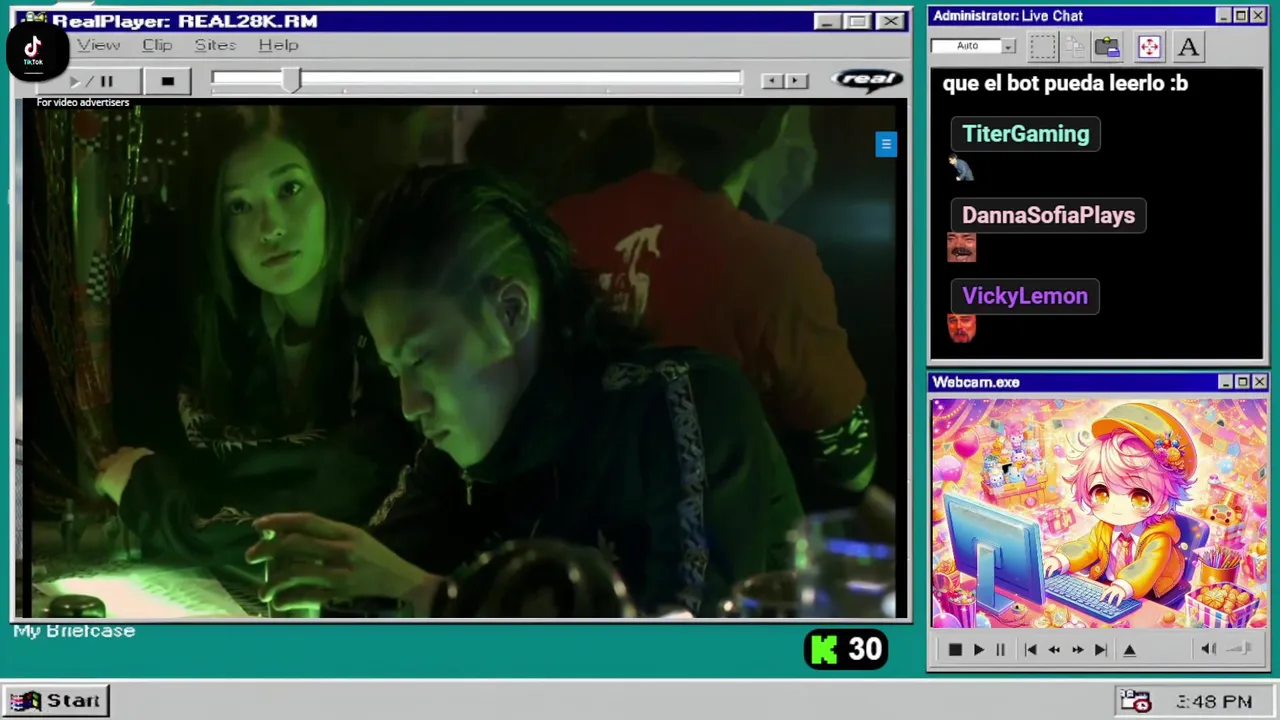Click the Pause button in Webcam.exe controls
1280x720 pixels.
pyautogui.click(x=1000, y=650)
